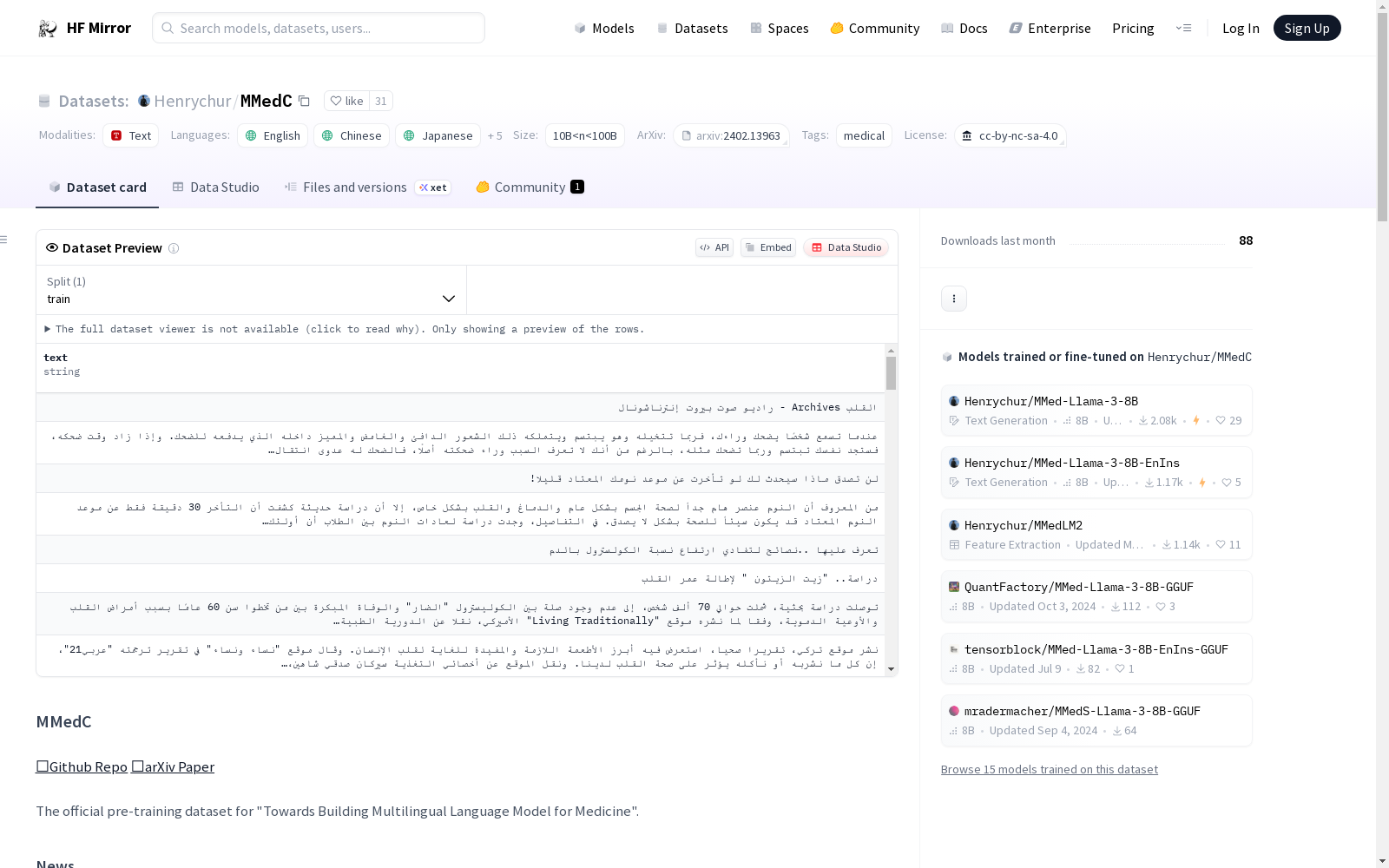Focus the search models, datasets, users field
Viewport: 1389px width, 868px height.
pos(319,28)
